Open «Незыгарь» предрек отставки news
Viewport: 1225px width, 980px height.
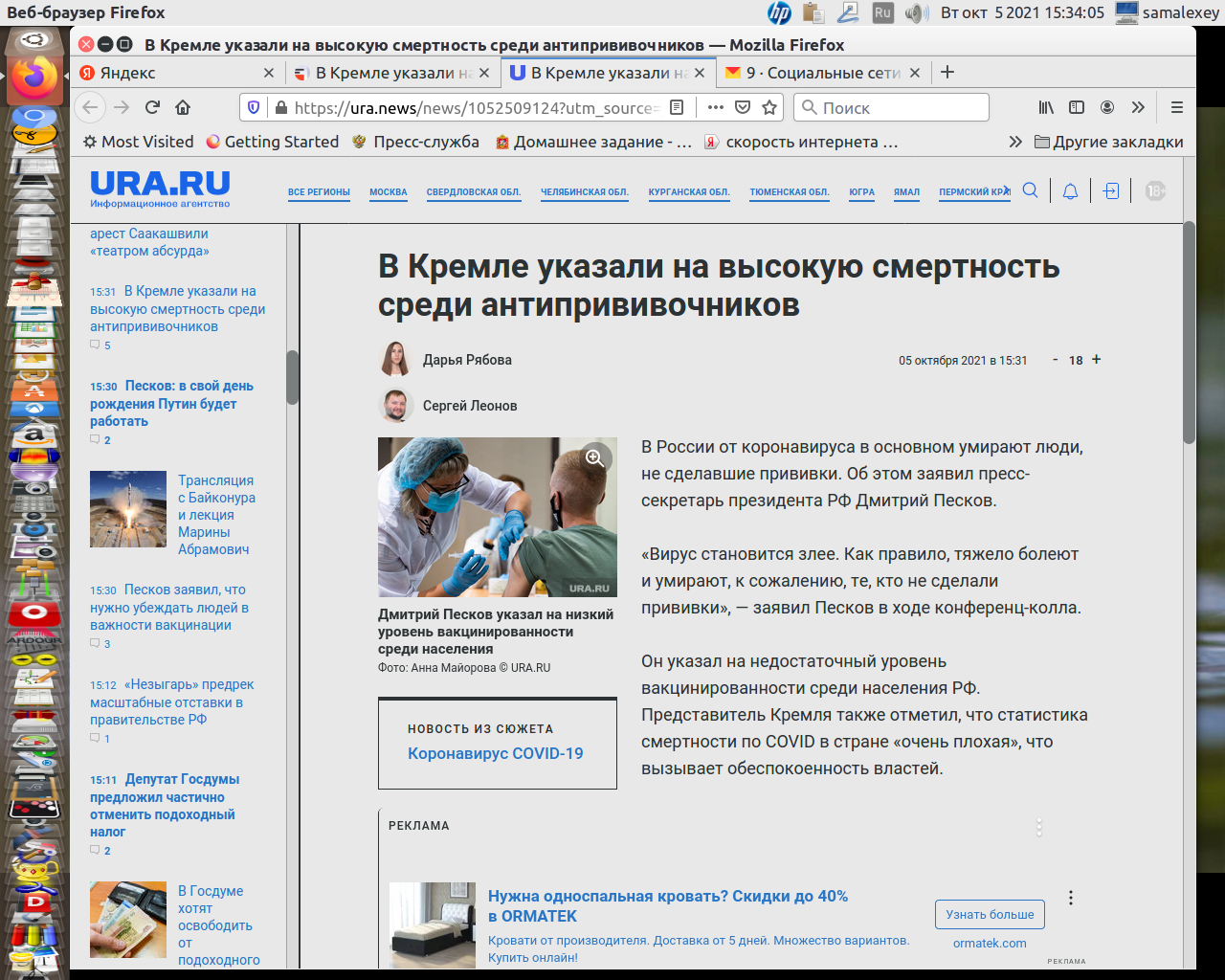171,702
